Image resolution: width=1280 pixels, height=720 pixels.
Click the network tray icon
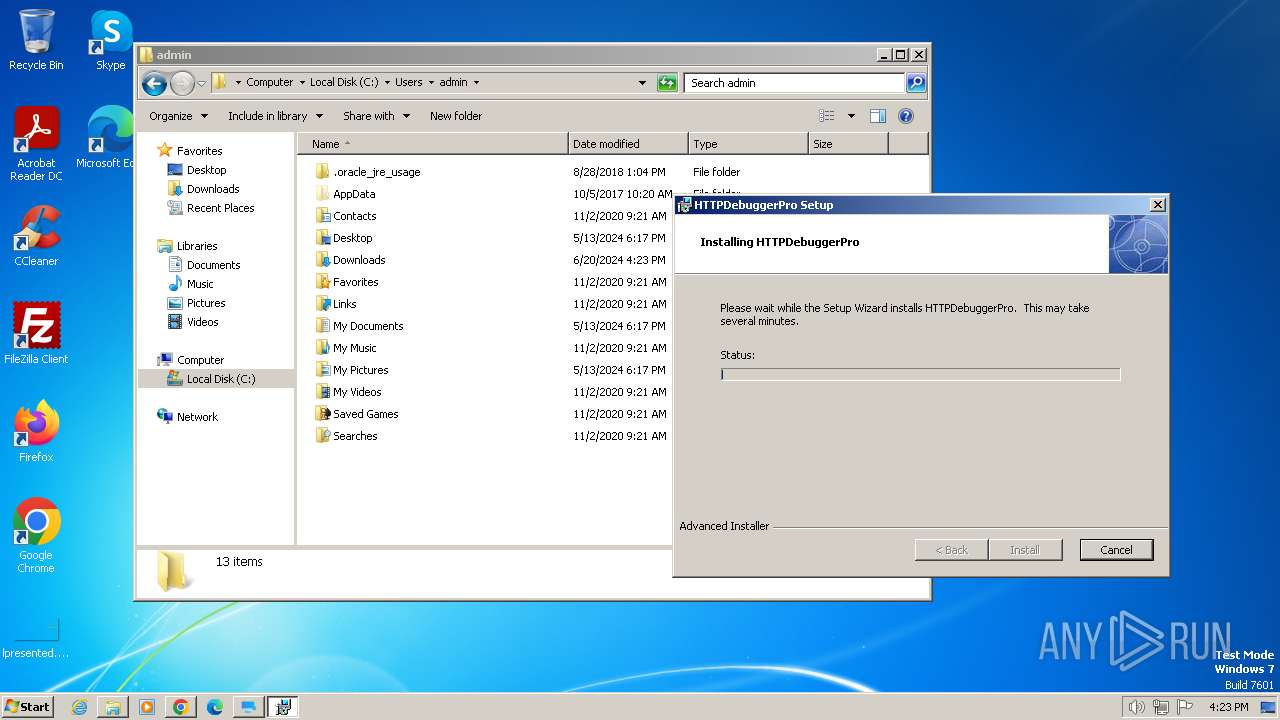1162,707
